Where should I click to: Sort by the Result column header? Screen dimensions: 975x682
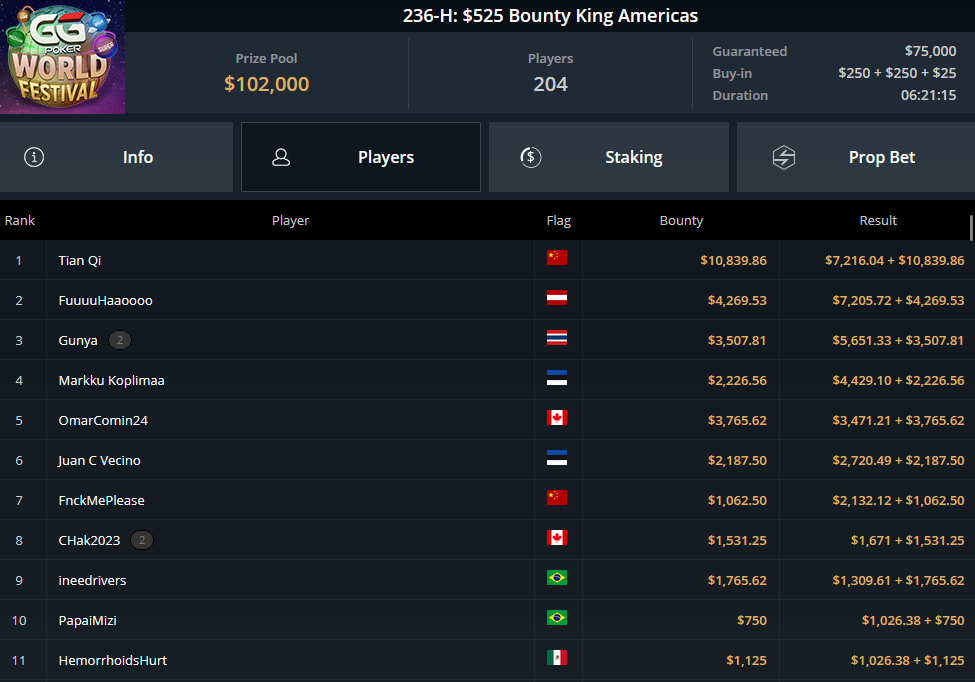click(878, 221)
